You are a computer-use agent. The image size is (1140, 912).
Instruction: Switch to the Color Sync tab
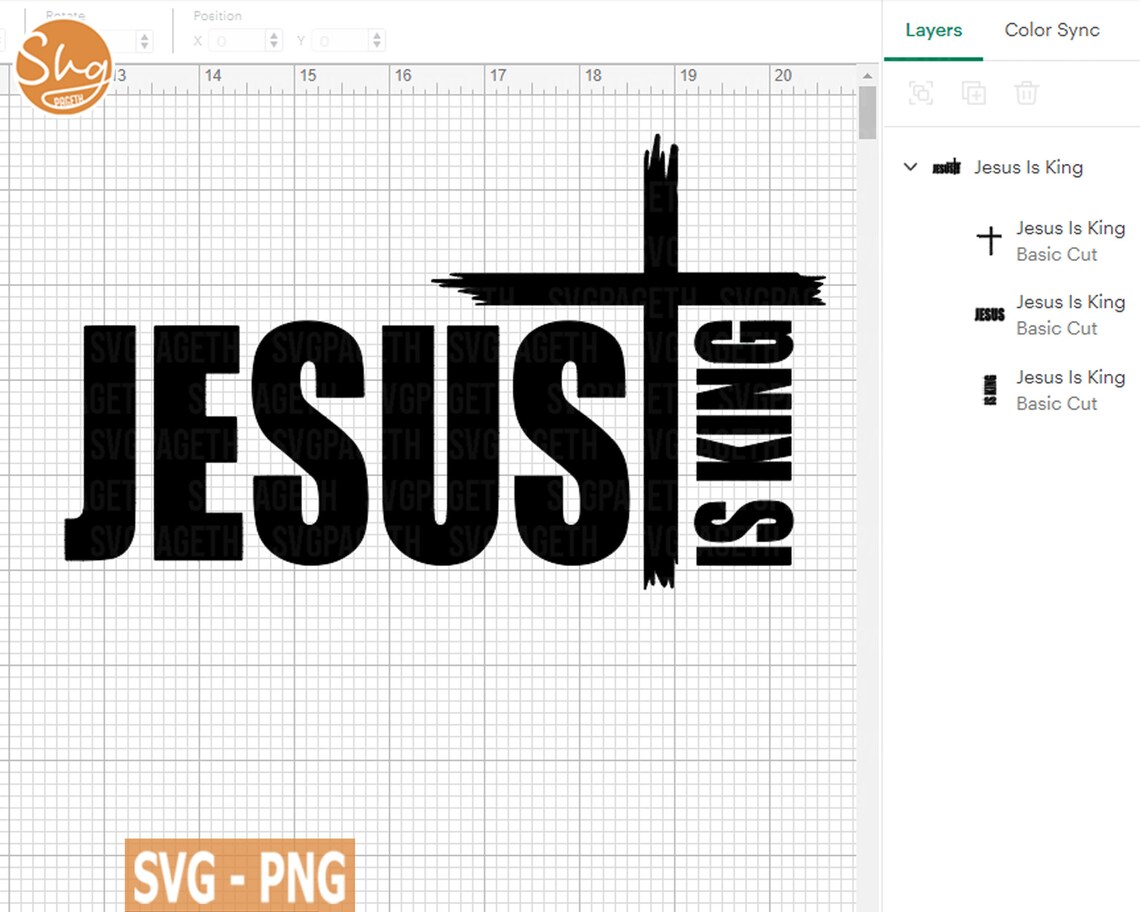[x=1052, y=30]
